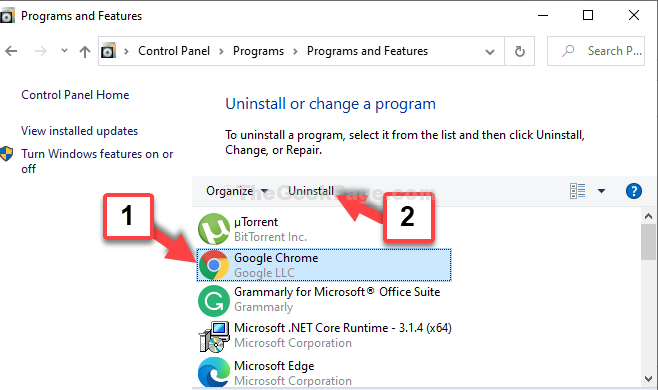
Task: Select the Google Chrome icon
Action: point(214,265)
